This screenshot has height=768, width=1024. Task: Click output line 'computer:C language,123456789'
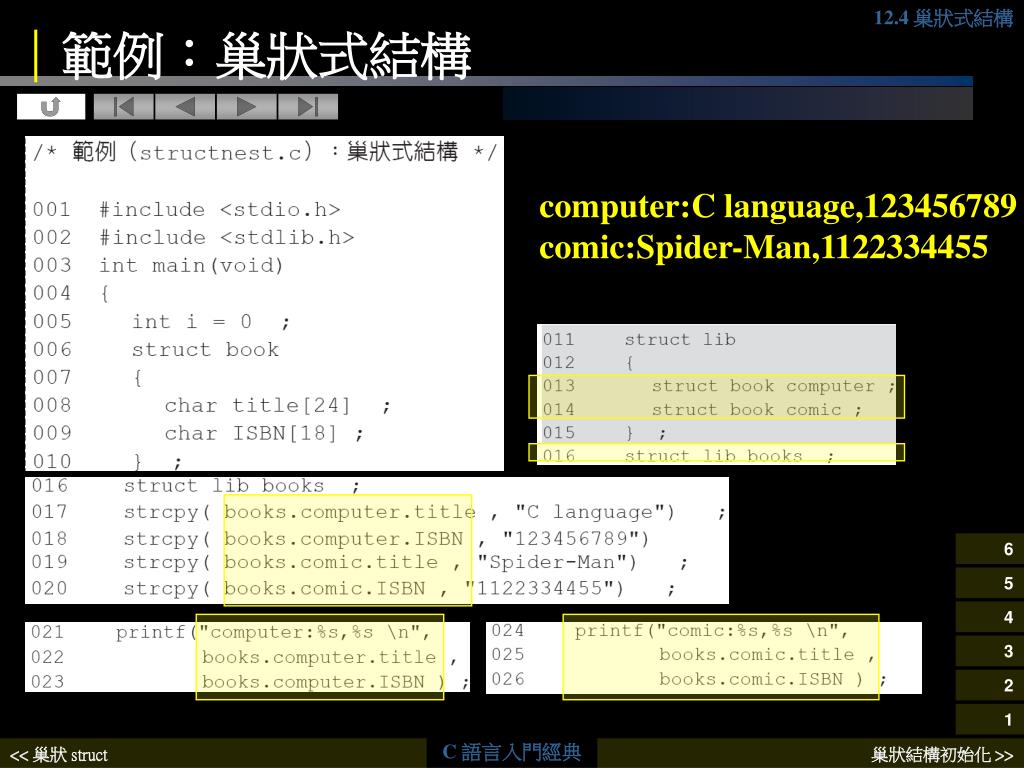click(x=777, y=206)
